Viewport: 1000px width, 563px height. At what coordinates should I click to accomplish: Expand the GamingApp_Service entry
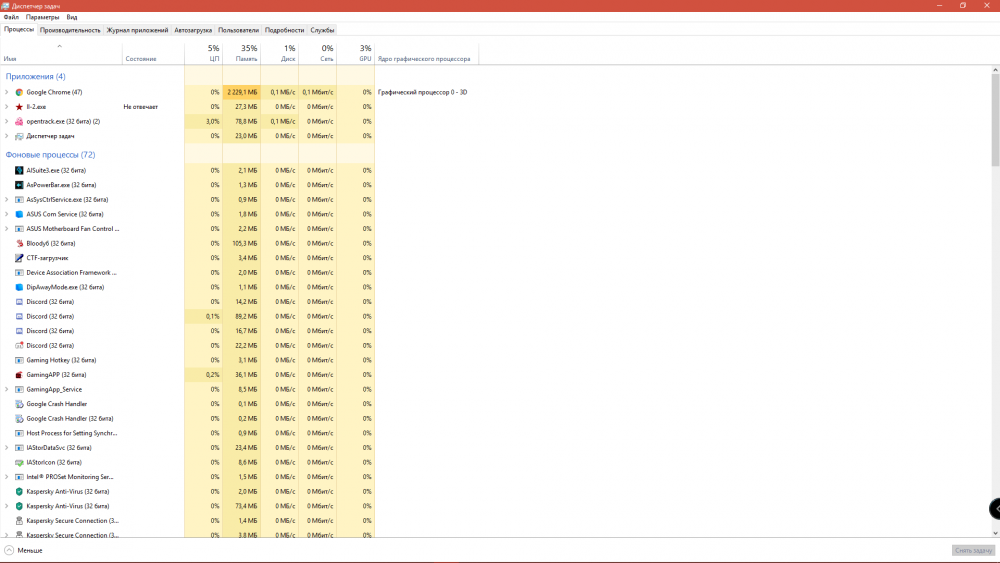[7, 390]
